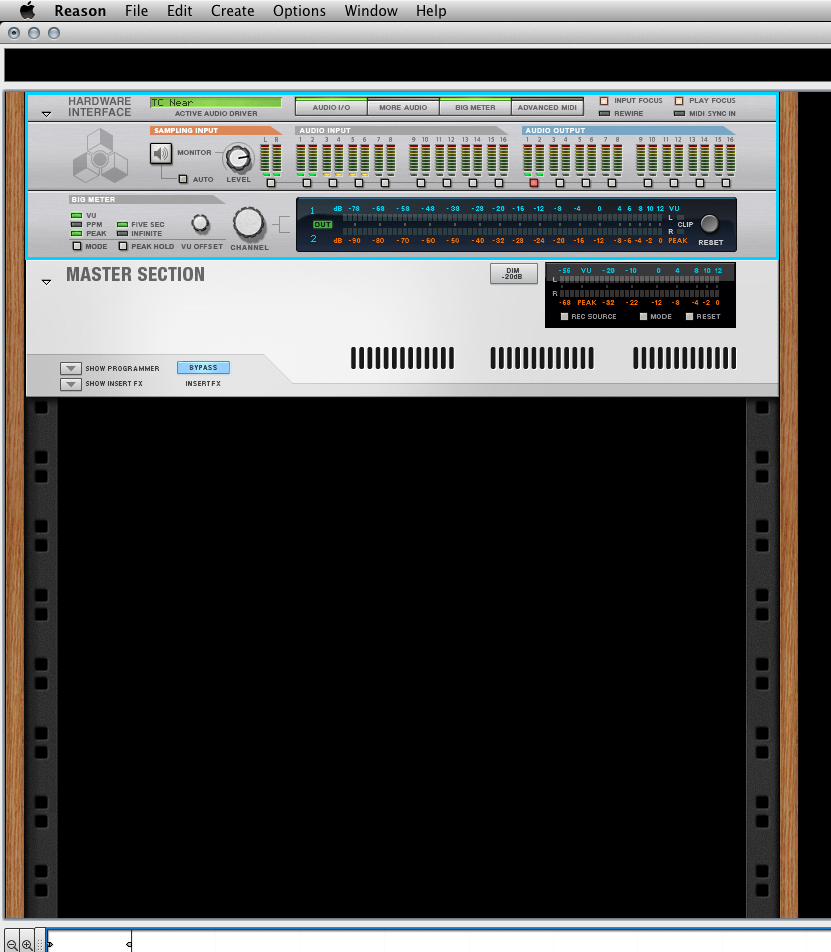Select Audio Output 3-4 big meter button

560,183
